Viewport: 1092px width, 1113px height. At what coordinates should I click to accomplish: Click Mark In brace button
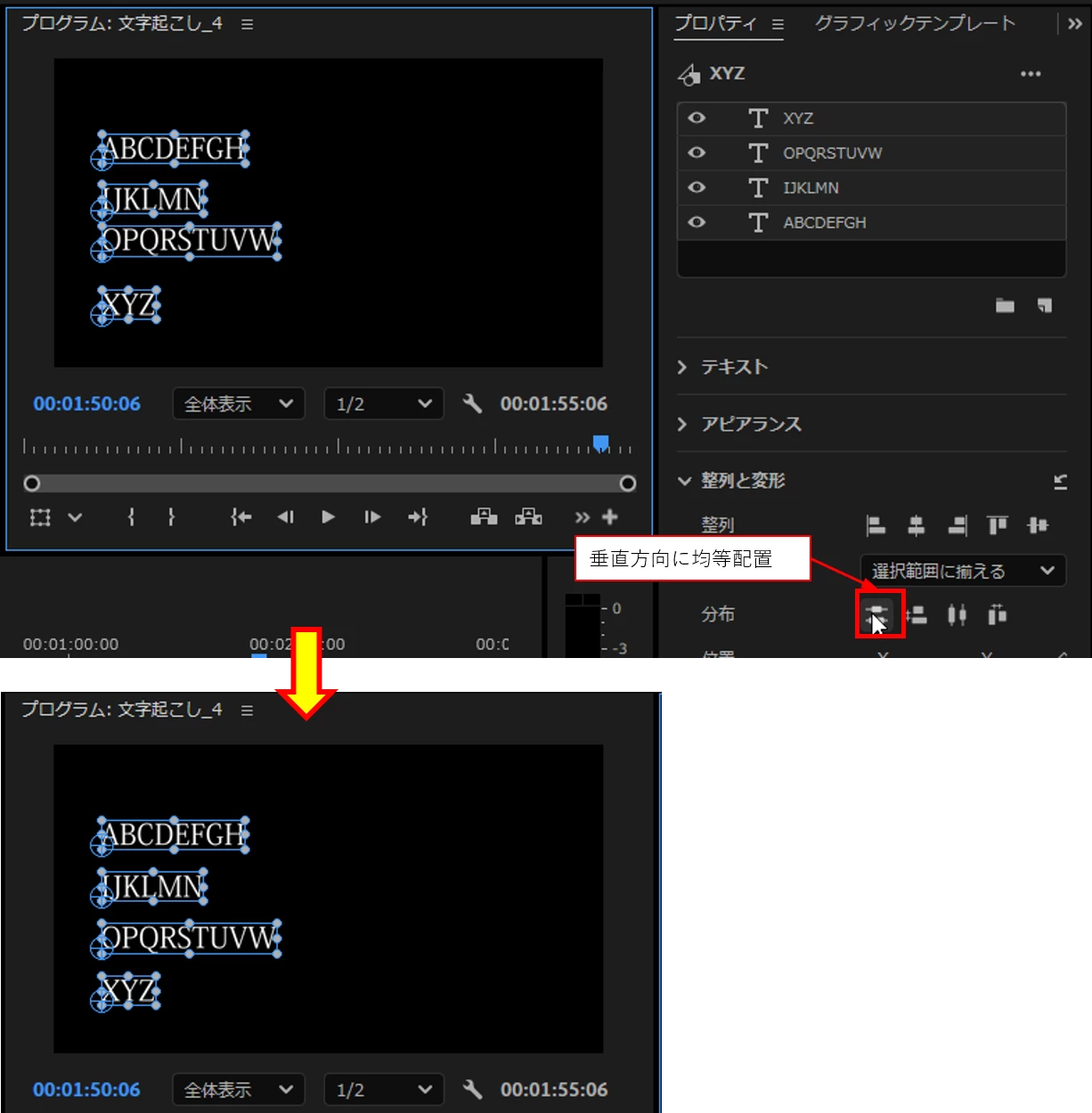point(131,516)
